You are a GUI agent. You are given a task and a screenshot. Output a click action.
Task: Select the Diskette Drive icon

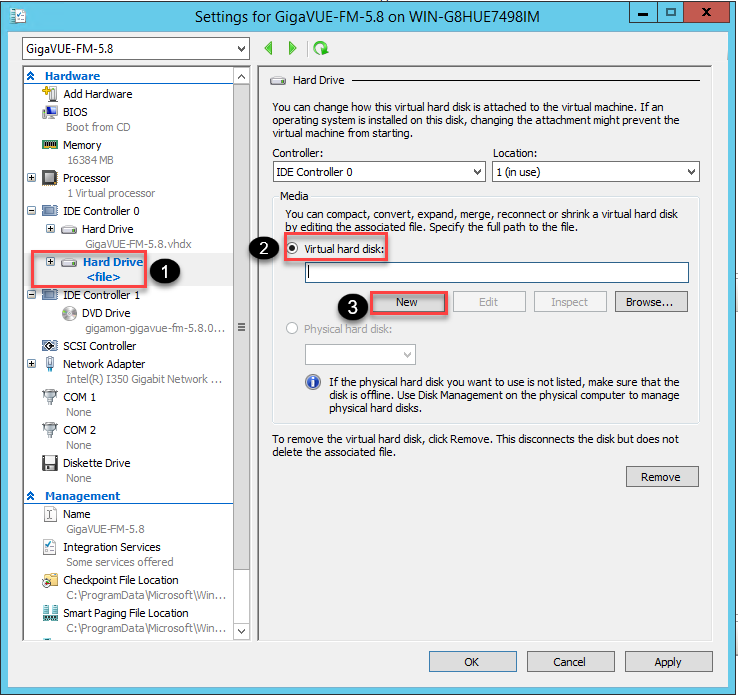point(49,463)
